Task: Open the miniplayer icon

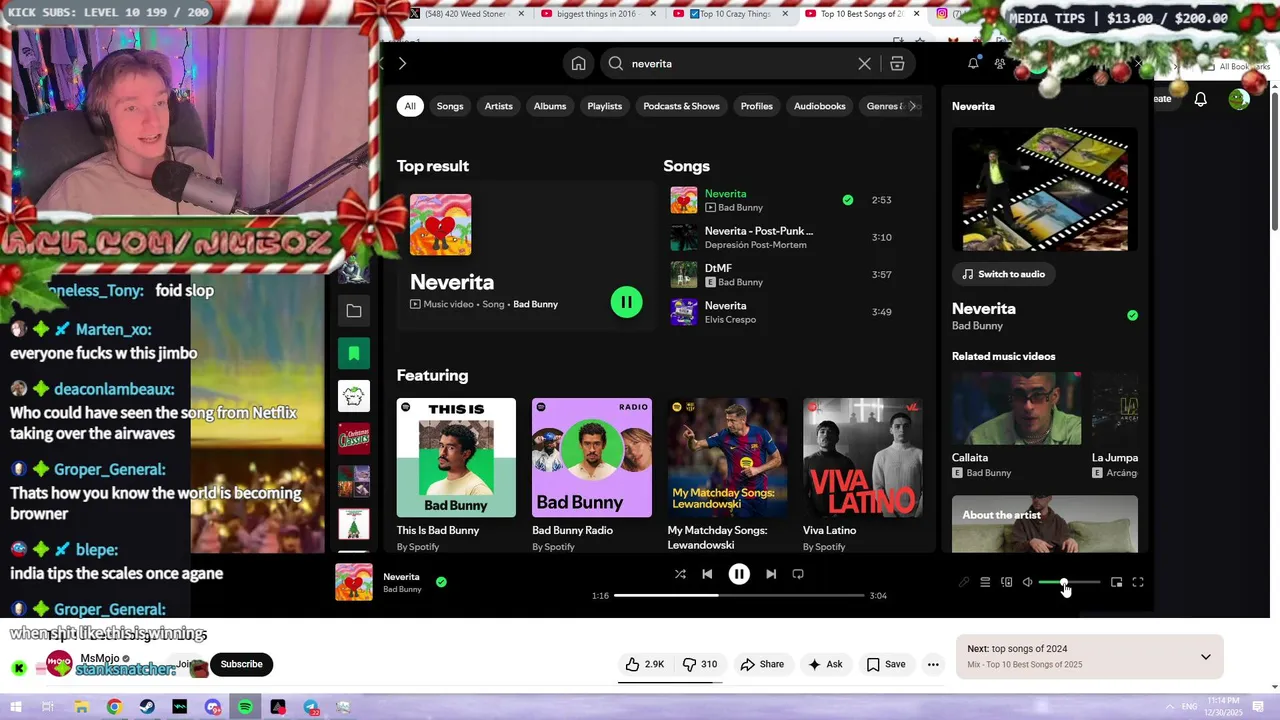Action: [x=1116, y=582]
